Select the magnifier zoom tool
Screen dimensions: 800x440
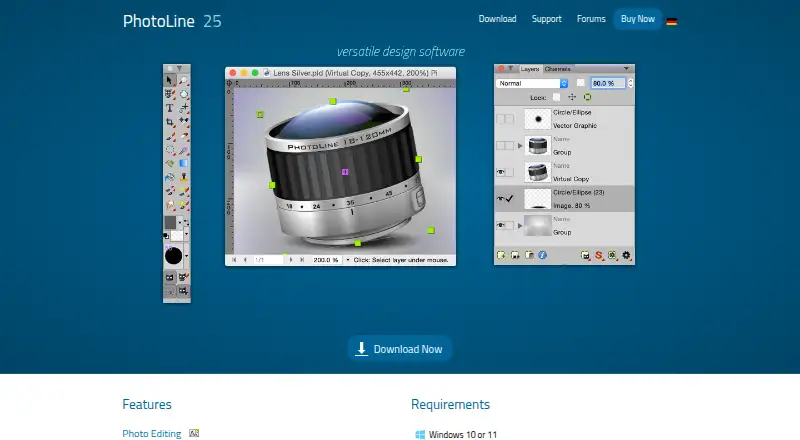pyautogui.click(x=184, y=80)
